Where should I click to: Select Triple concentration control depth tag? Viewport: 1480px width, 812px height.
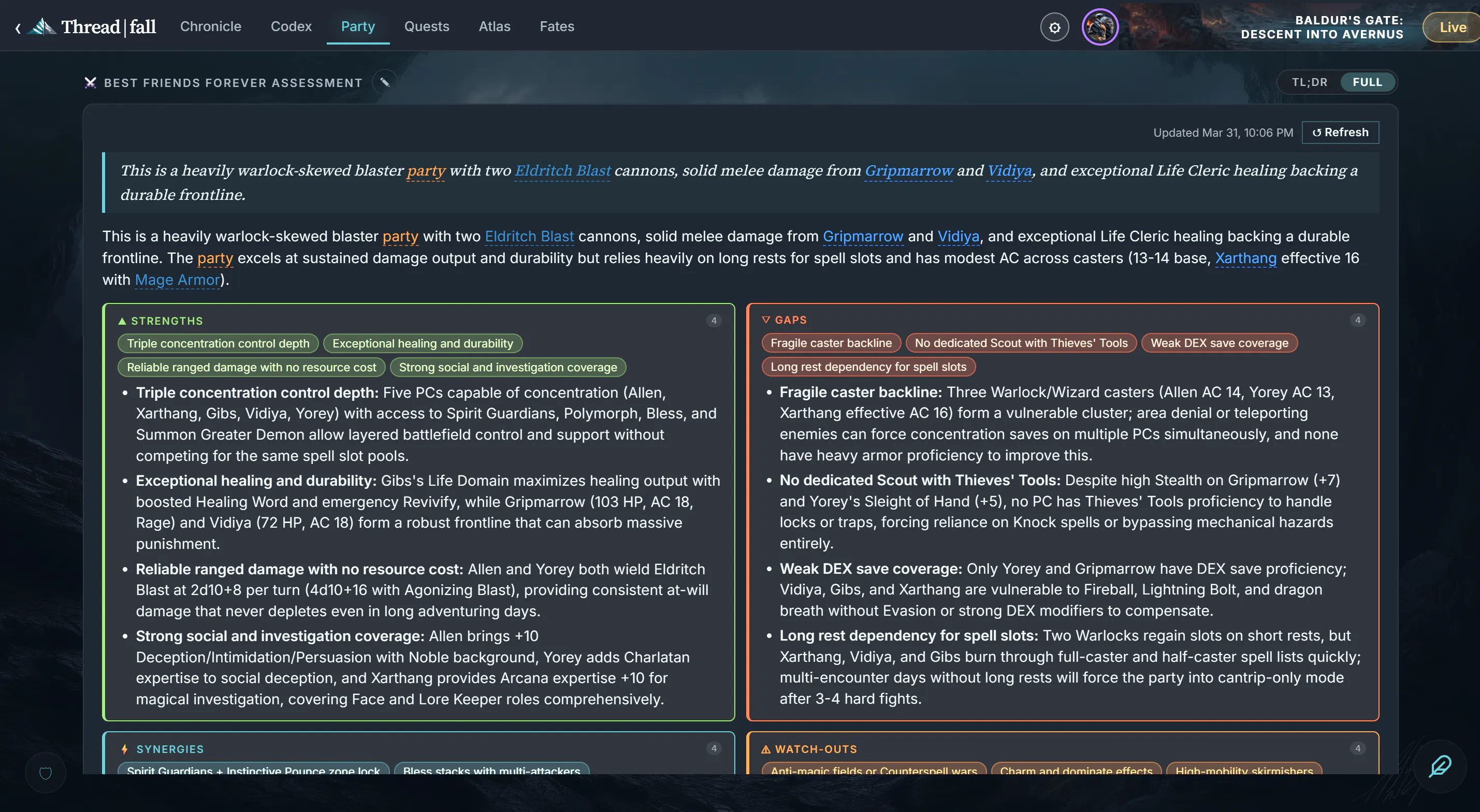pos(219,344)
